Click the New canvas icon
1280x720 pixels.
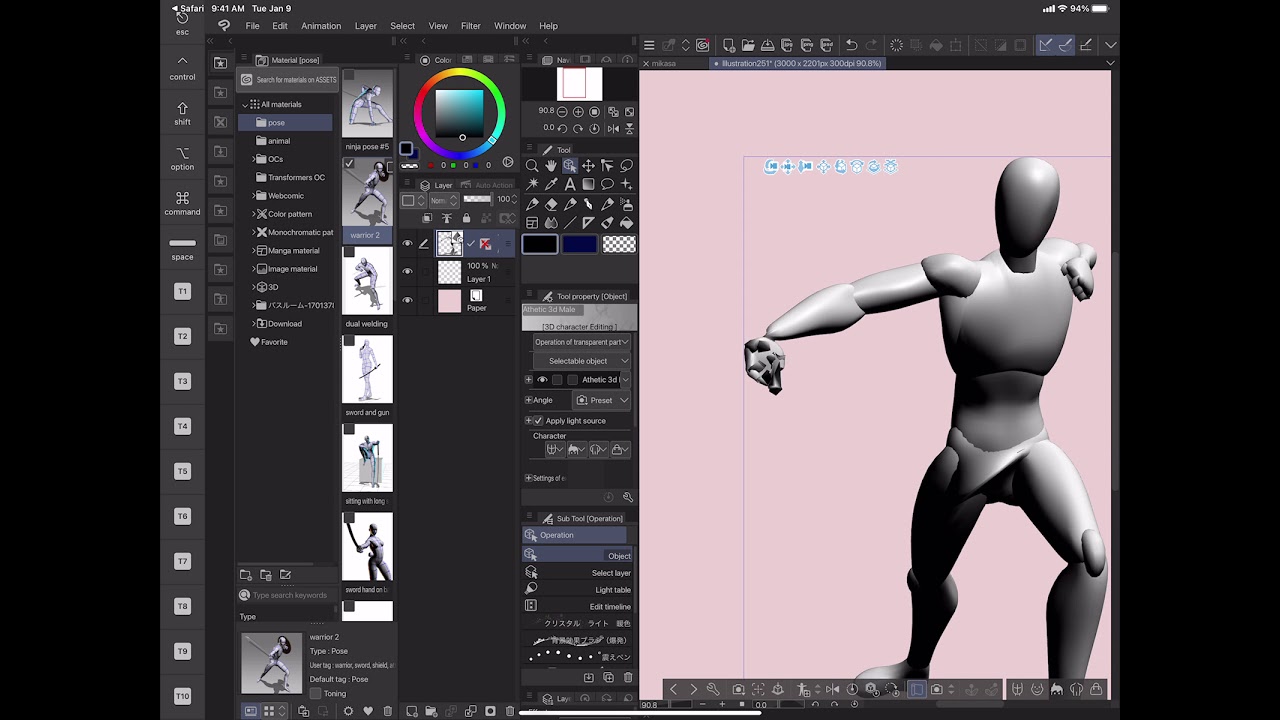(x=729, y=45)
